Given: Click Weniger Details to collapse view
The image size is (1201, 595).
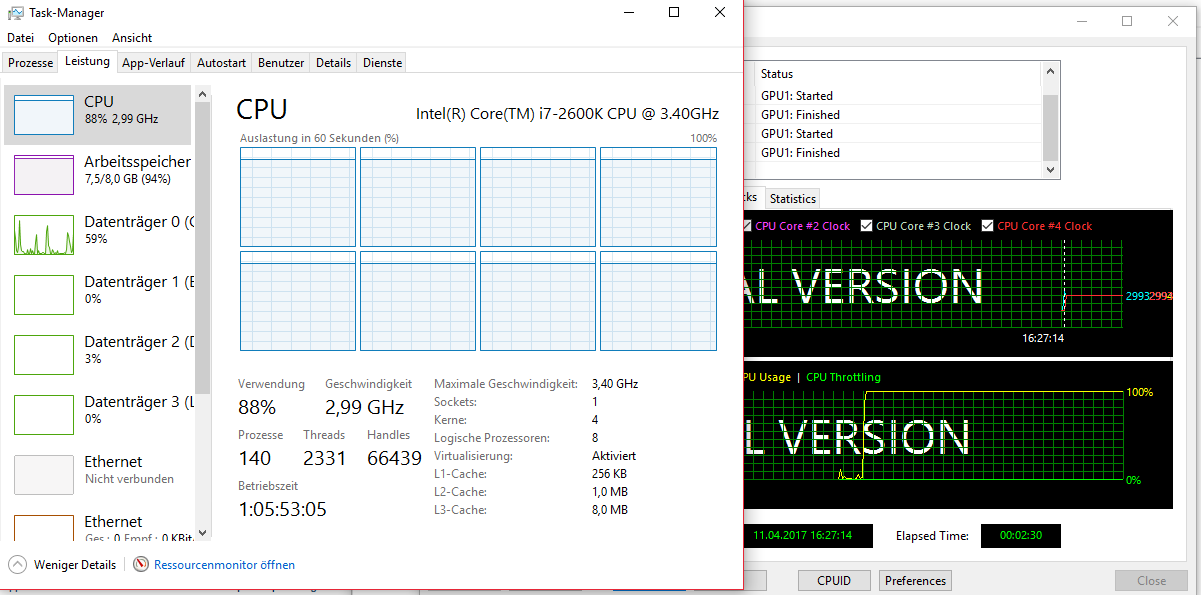Looking at the screenshot, I should pyautogui.click(x=75, y=565).
